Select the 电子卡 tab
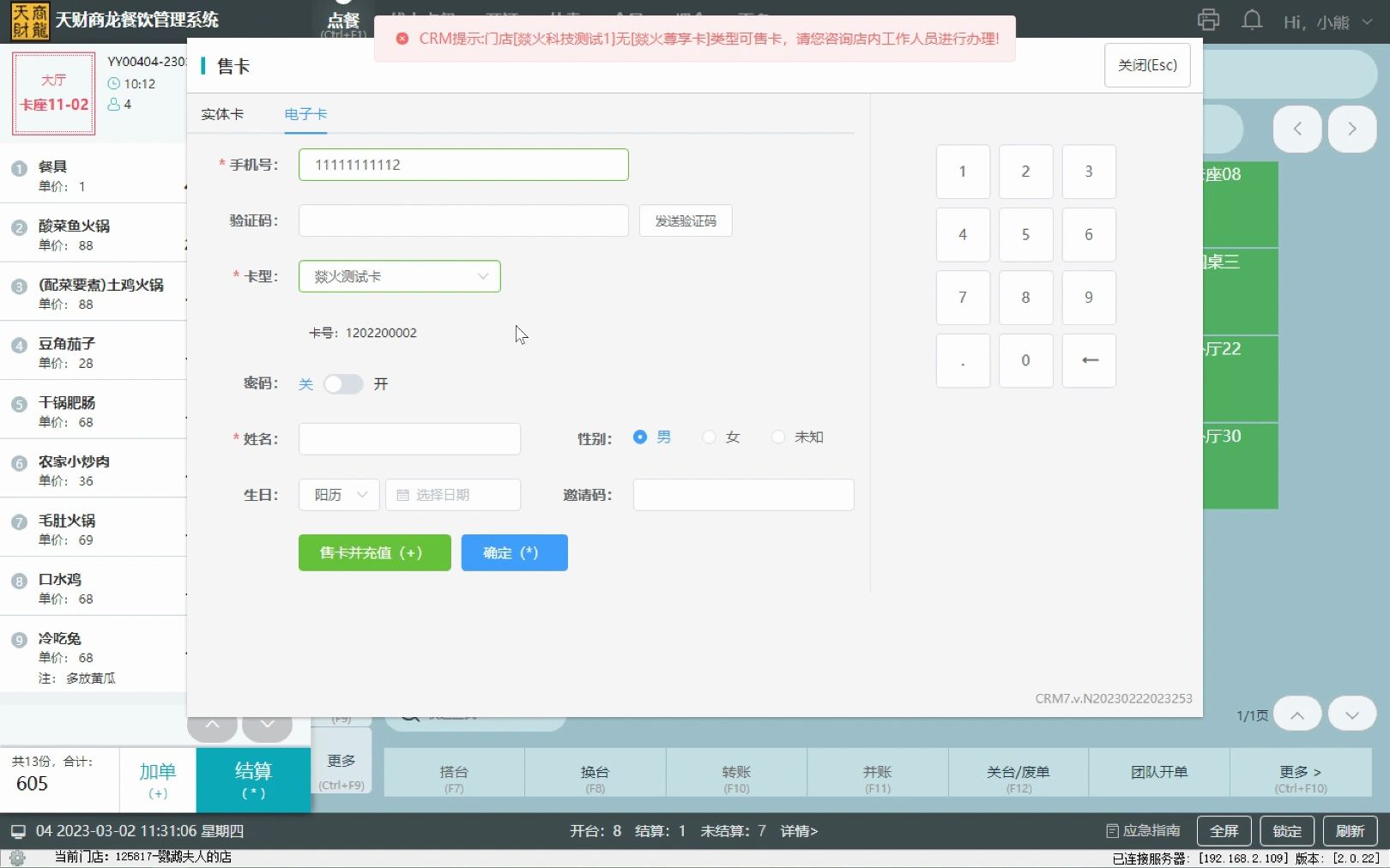Screen dimensions: 1390x868 (305, 114)
